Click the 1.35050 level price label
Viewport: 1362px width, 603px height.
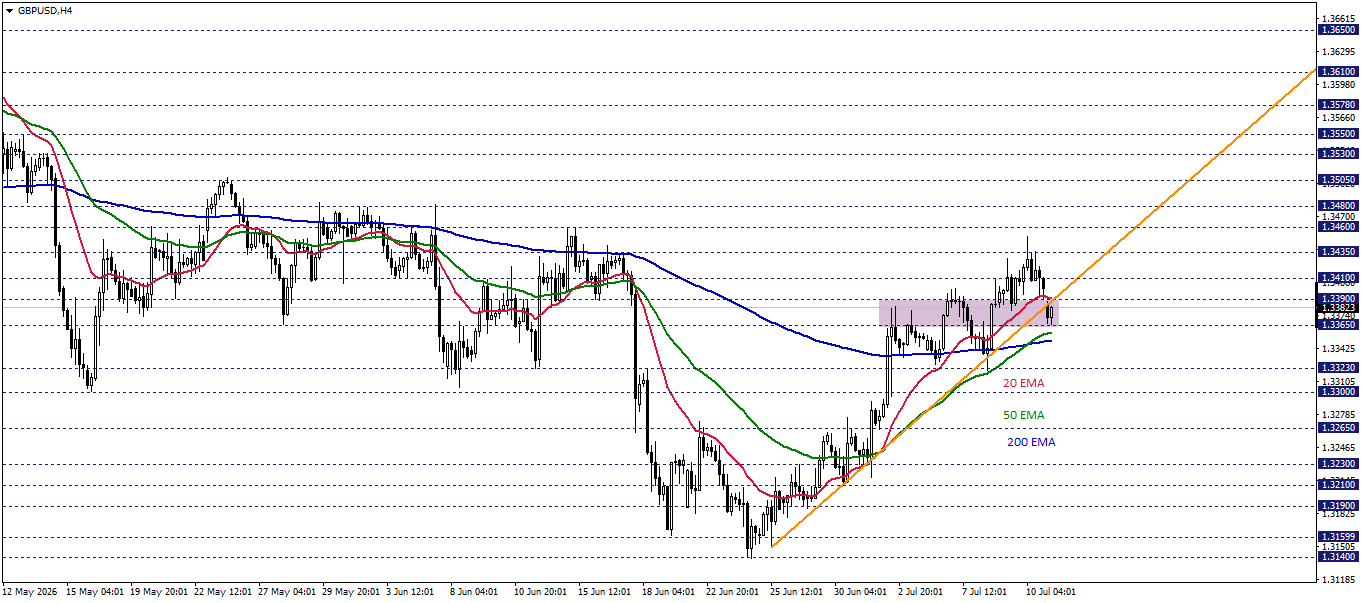click(x=1338, y=181)
